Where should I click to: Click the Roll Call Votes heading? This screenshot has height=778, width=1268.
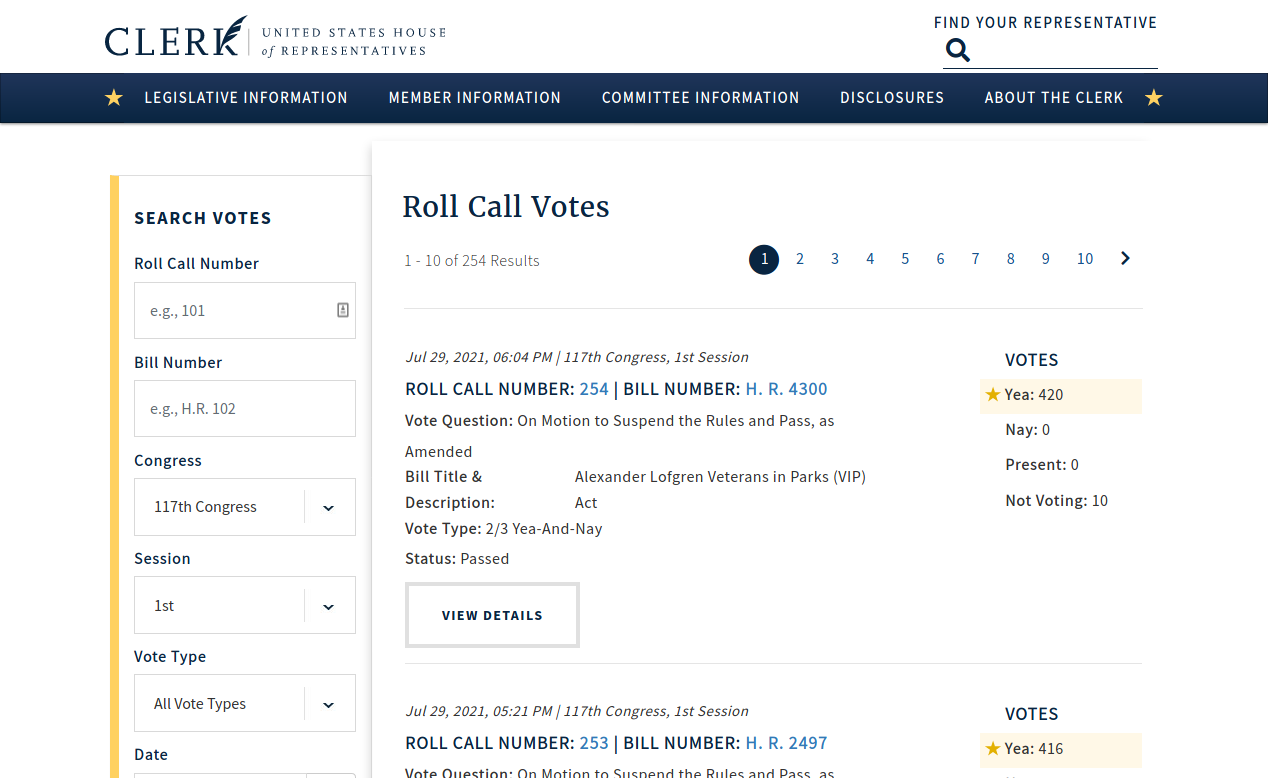pos(506,207)
